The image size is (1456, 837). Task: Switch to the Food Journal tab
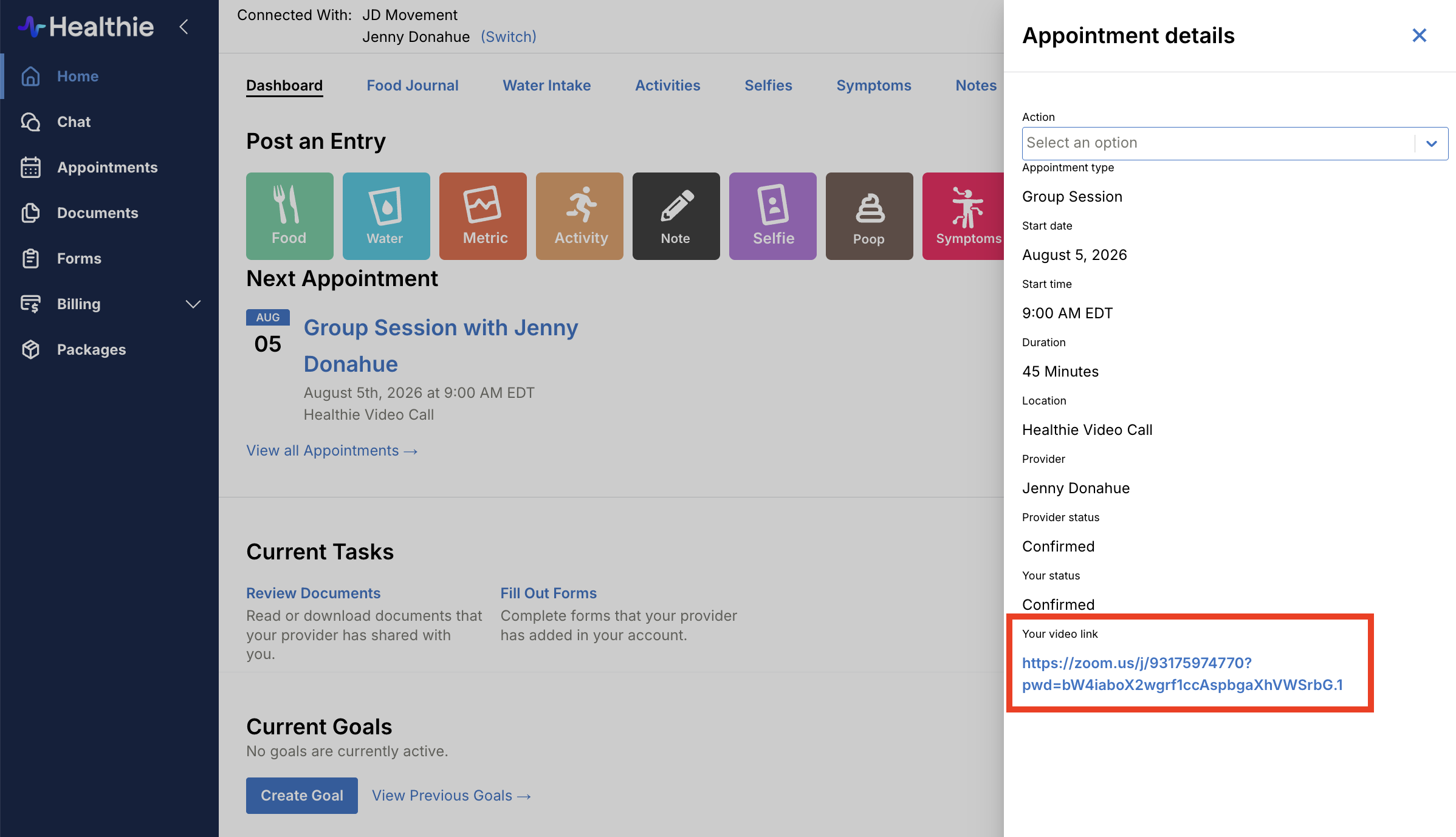(x=413, y=86)
